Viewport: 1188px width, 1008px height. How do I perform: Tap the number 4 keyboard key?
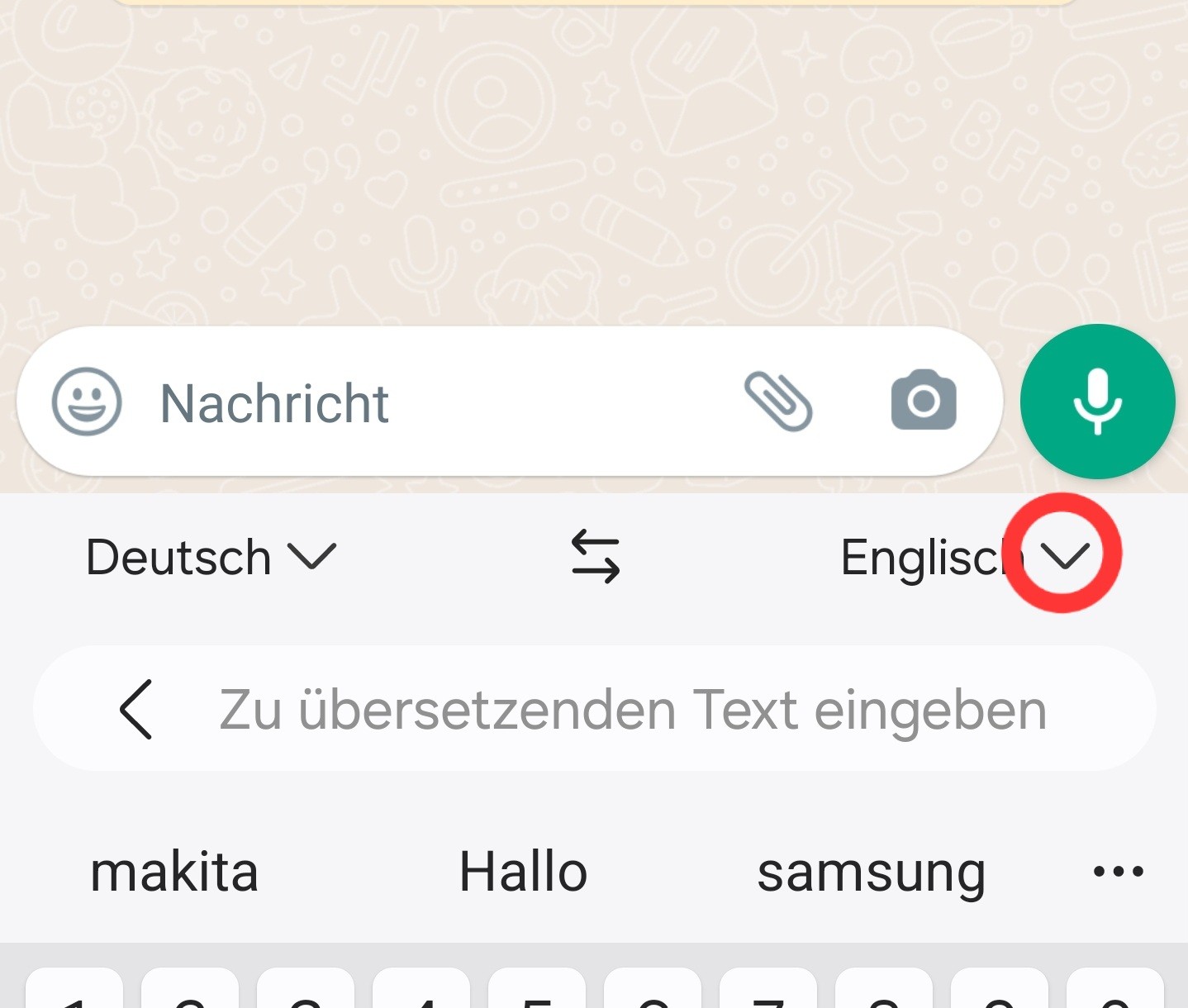(421, 988)
